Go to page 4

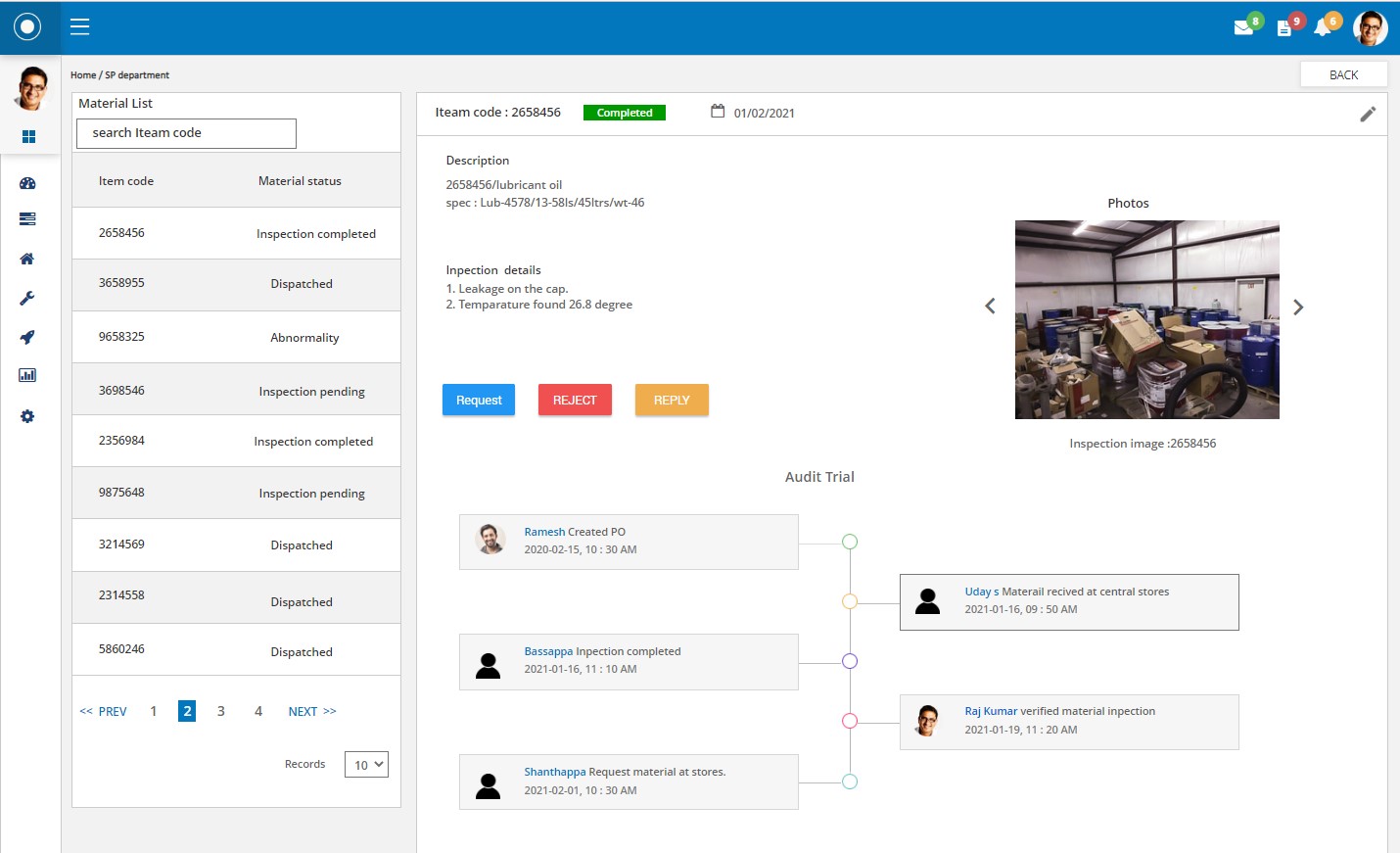point(258,711)
